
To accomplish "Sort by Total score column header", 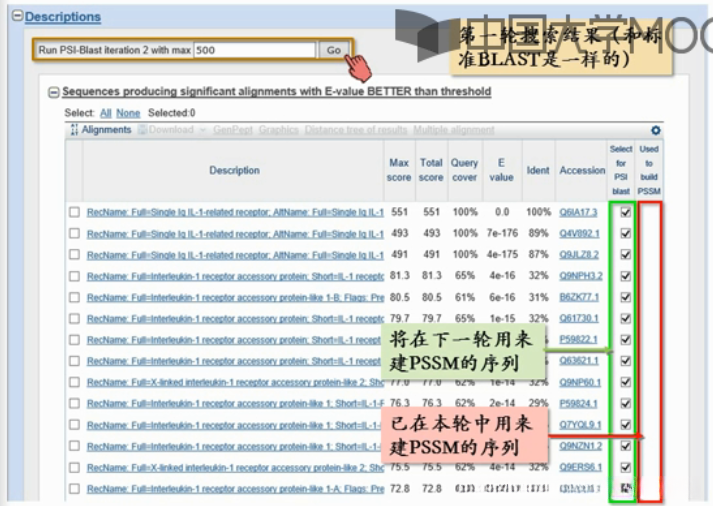I will click(431, 170).
